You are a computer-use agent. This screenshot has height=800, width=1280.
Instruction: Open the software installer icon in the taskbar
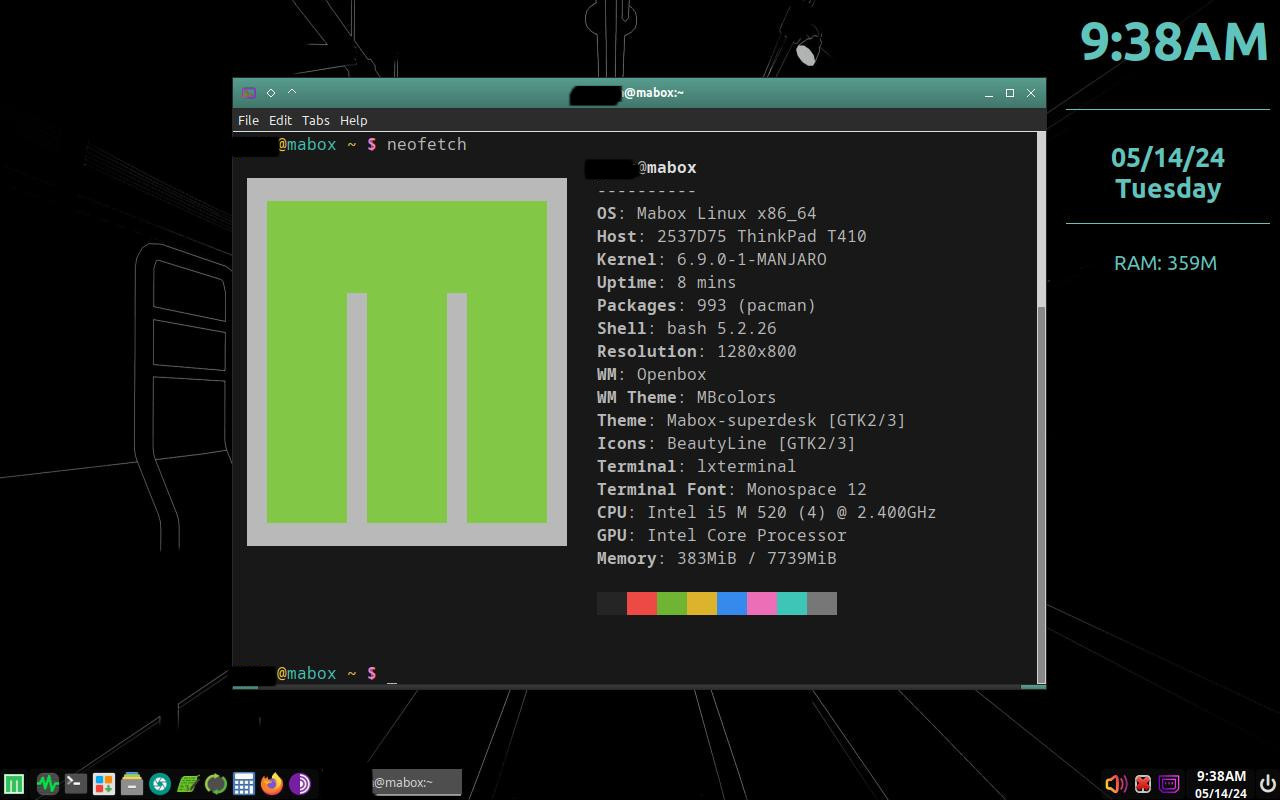tap(103, 783)
